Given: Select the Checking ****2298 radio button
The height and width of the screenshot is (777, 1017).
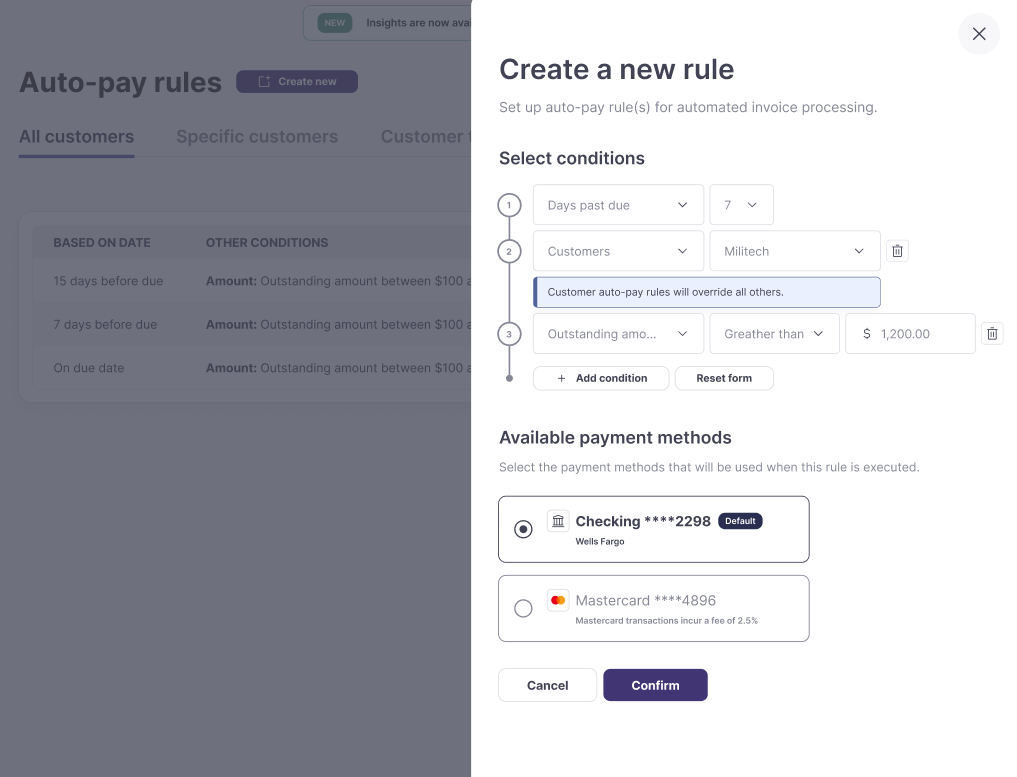Looking at the screenshot, I should pos(523,529).
